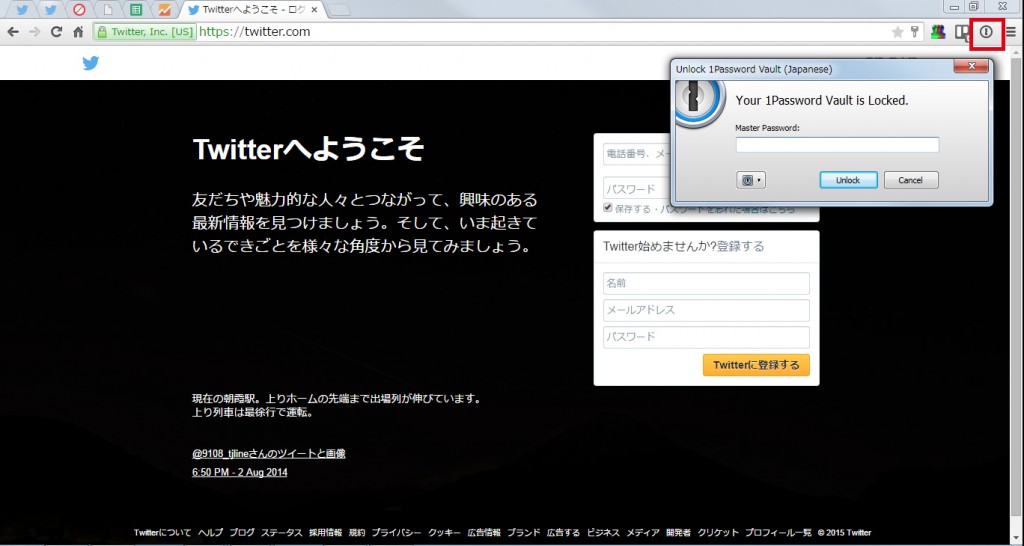The width and height of the screenshot is (1024, 546).
Task: Click the Trello-style board extension icon
Action: coord(962,31)
